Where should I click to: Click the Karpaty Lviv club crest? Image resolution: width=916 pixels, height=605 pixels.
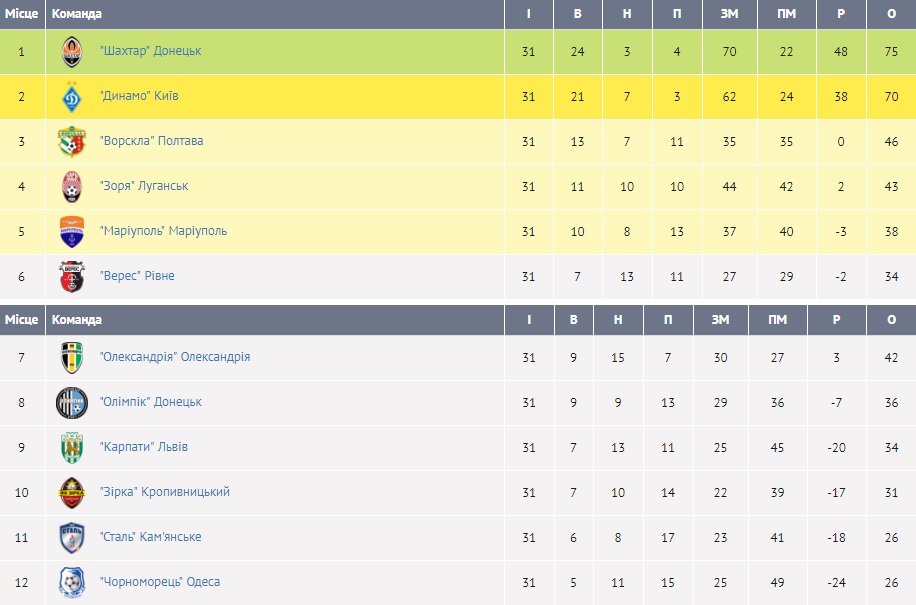tap(72, 447)
